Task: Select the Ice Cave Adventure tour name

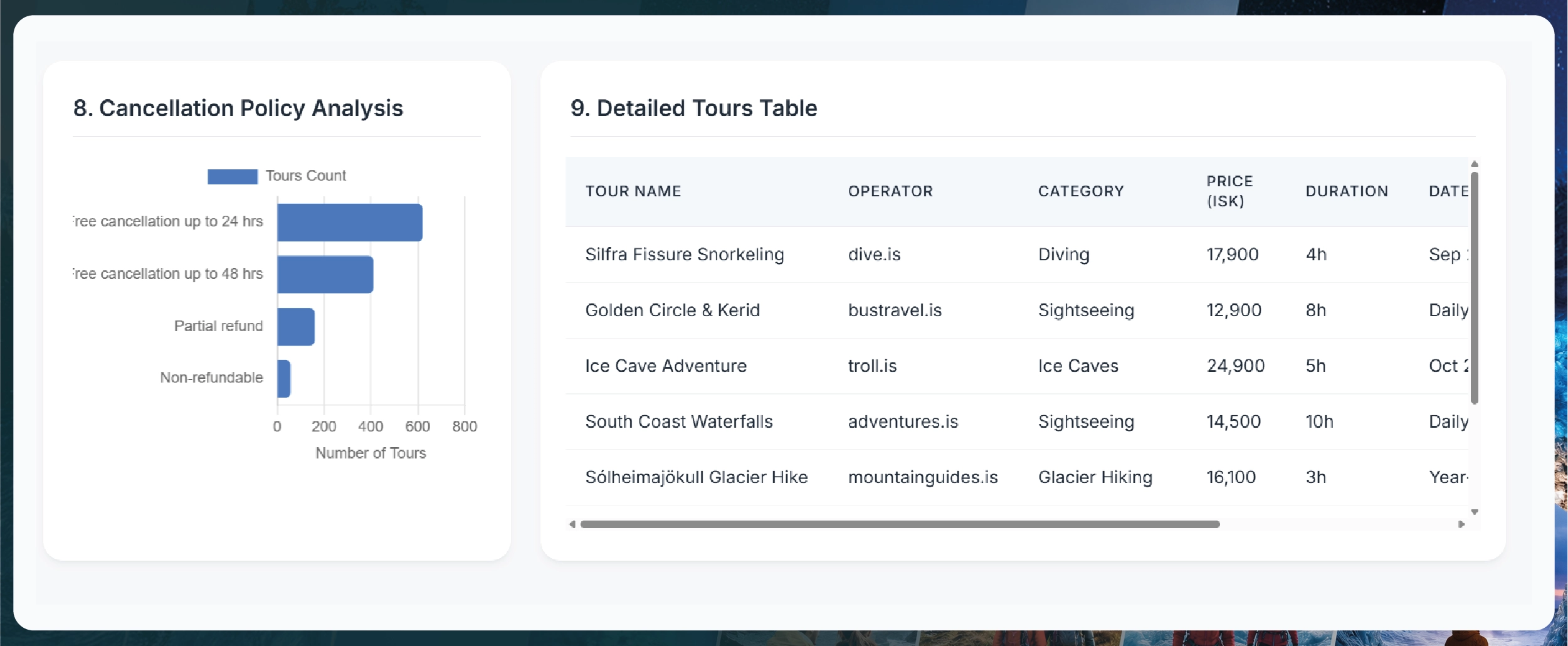Action: coord(666,366)
